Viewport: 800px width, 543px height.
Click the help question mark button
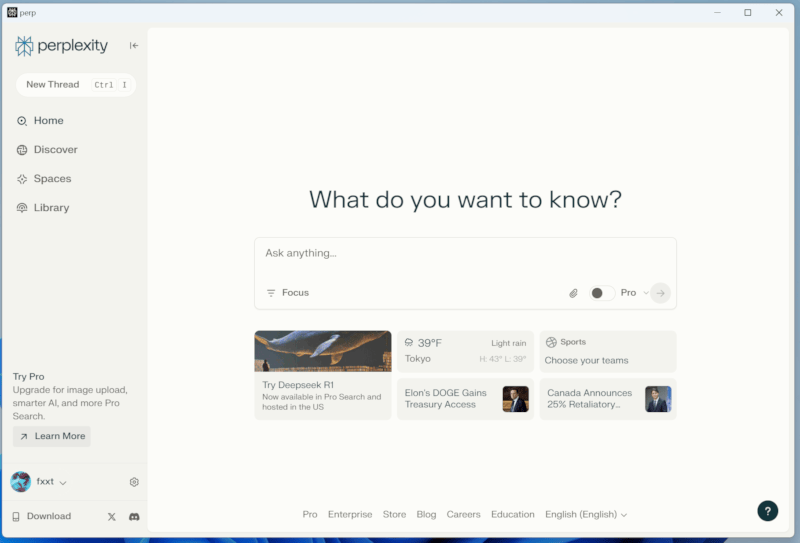[767, 511]
